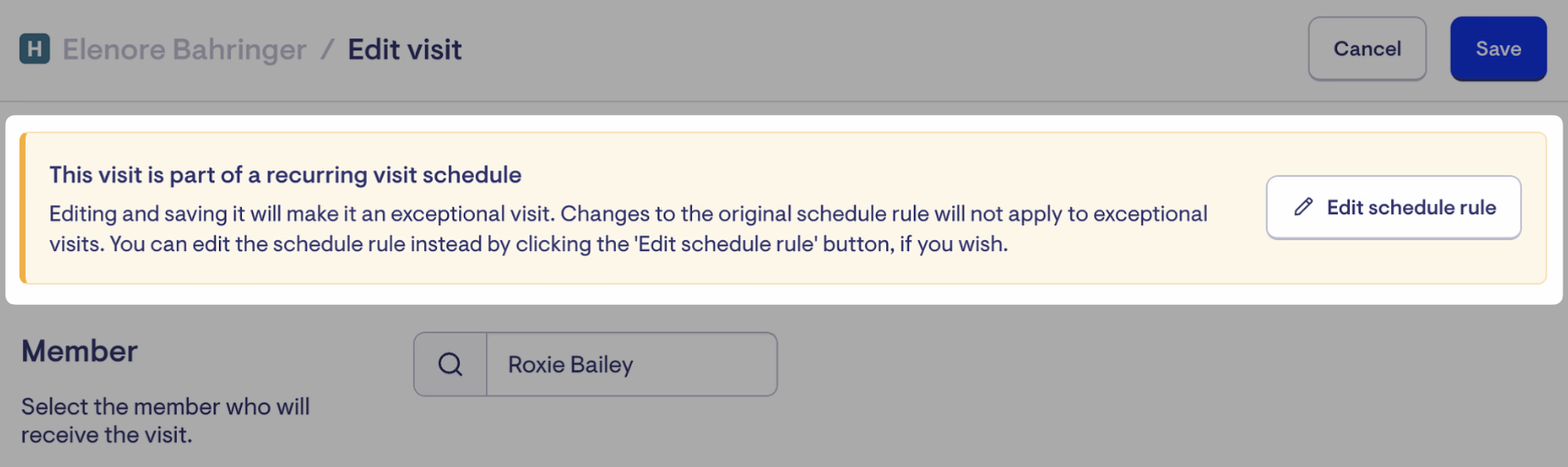
Task: Click the word "Bailey" in the member field
Action: (601, 364)
